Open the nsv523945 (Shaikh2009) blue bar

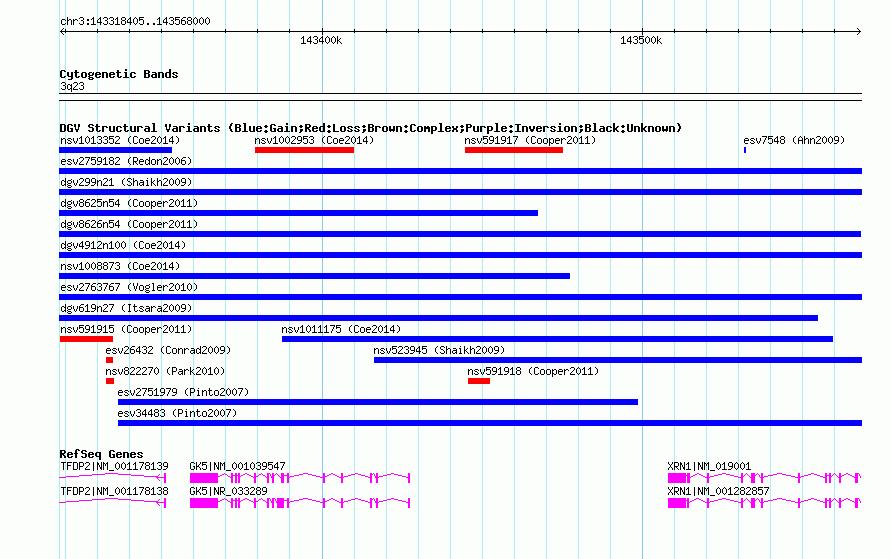618,360
